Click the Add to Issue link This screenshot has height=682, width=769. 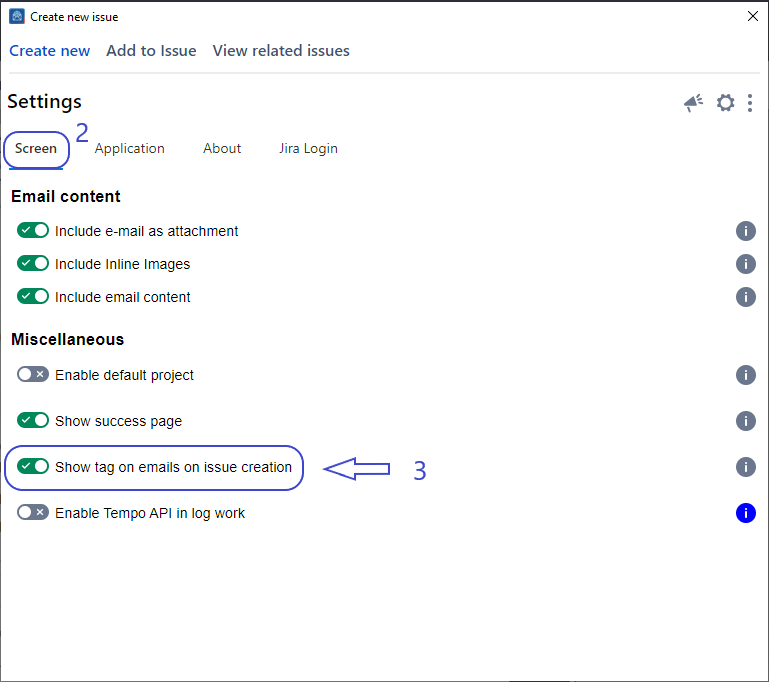click(x=151, y=51)
